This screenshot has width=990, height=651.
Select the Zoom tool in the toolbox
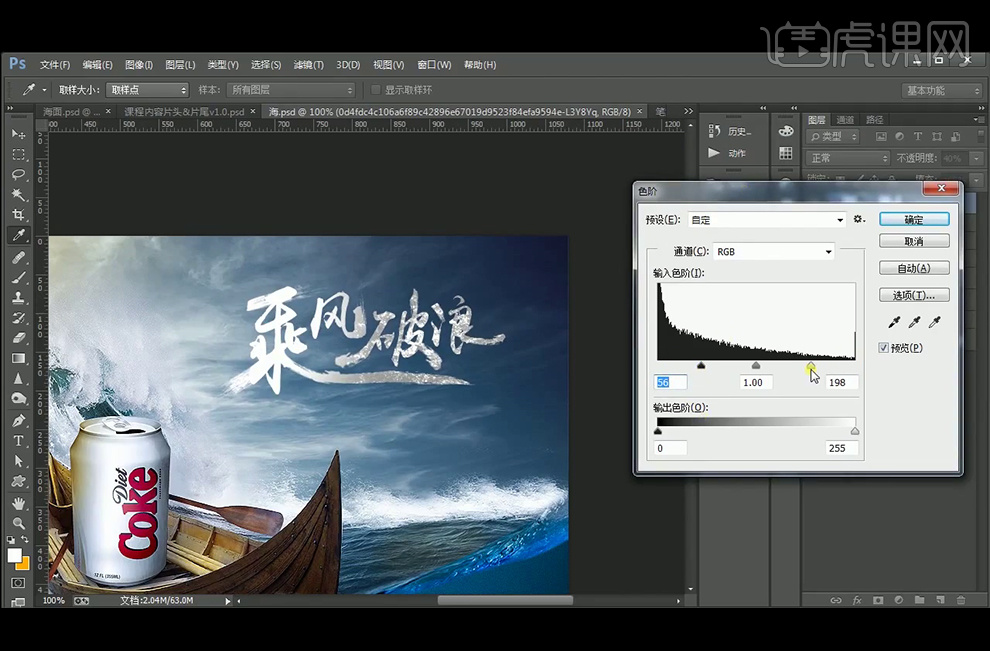(x=18, y=523)
